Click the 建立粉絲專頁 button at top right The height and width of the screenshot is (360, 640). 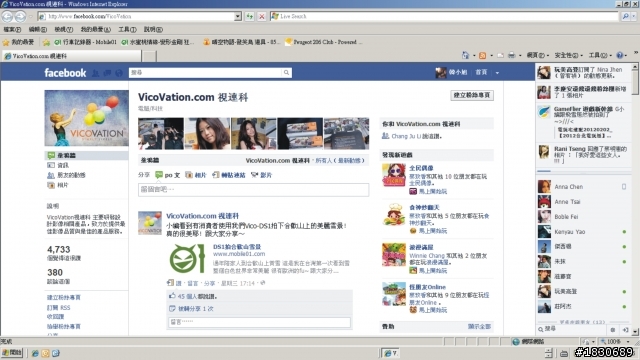point(472,95)
